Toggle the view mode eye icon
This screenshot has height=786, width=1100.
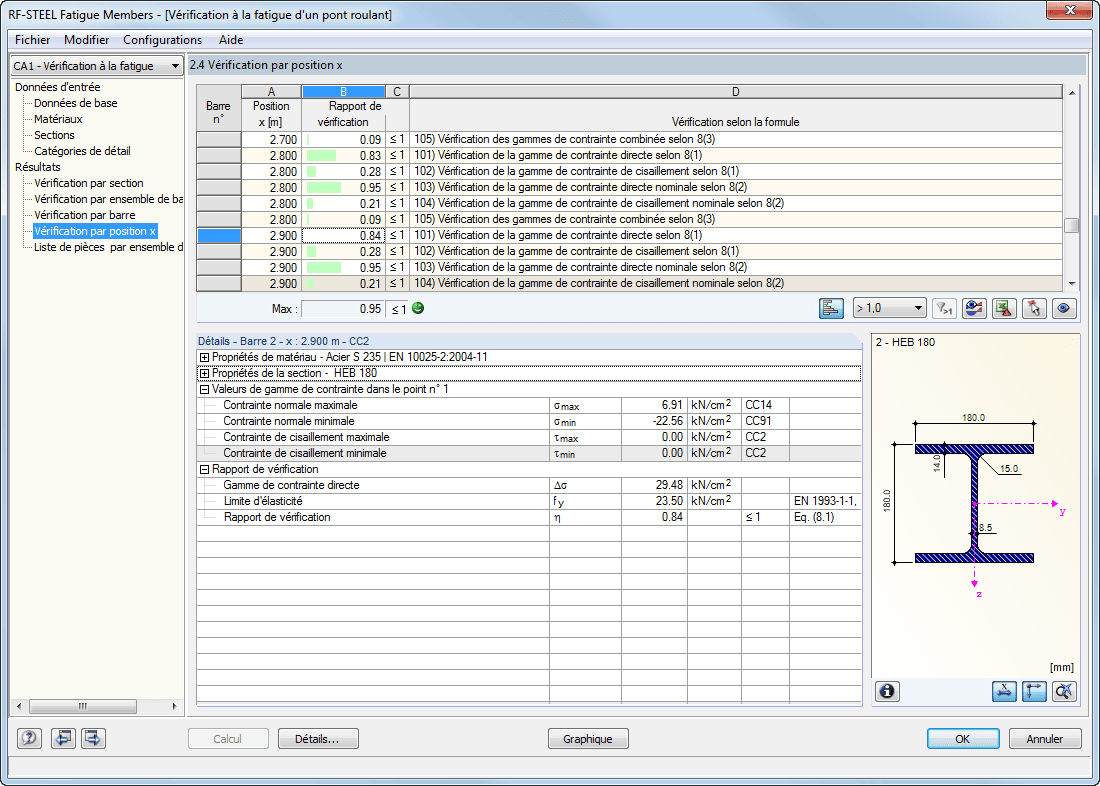pyautogui.click(x=1064, y=308)
